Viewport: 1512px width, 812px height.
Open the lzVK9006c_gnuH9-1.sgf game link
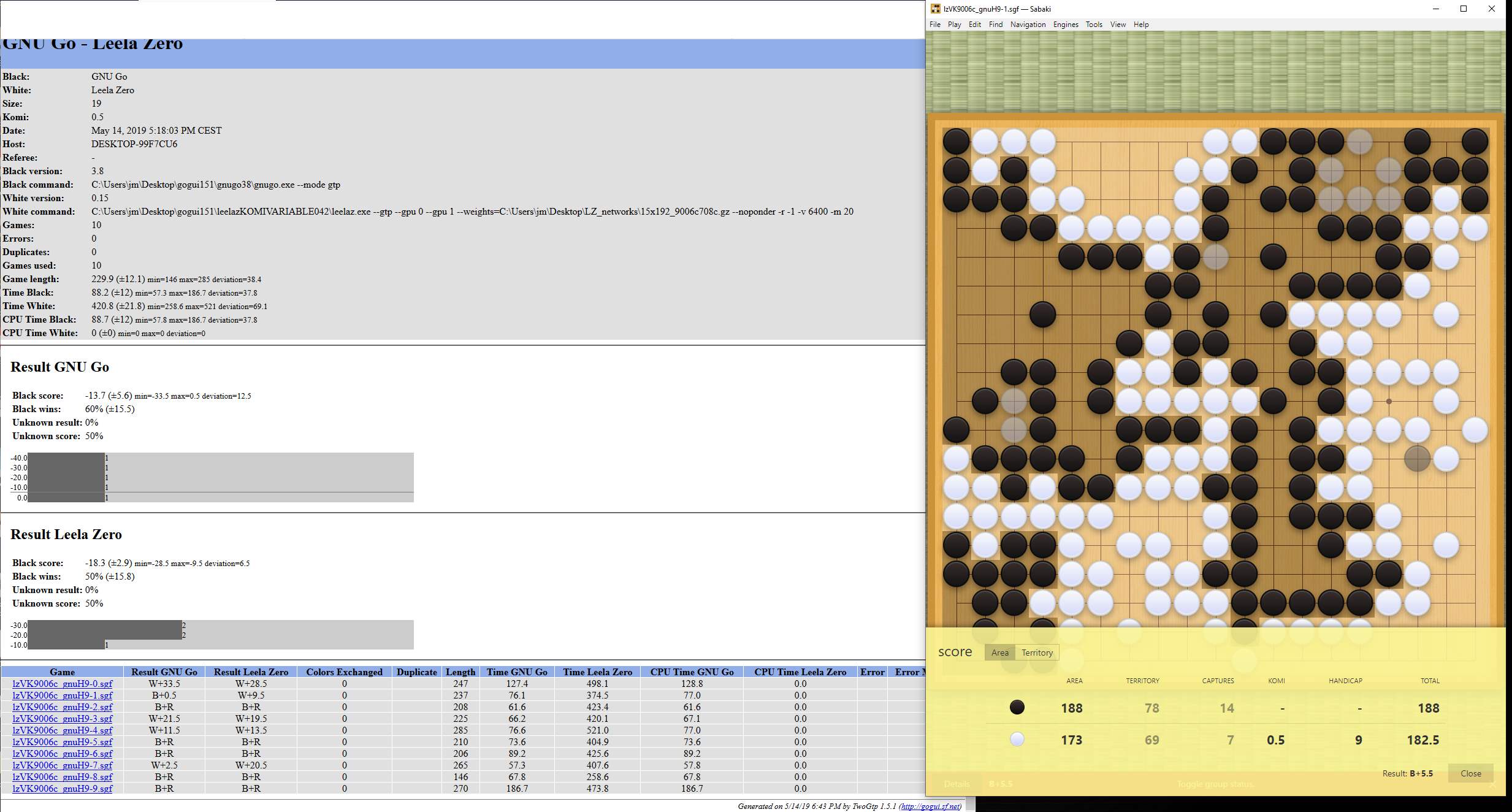coord(62,695)
